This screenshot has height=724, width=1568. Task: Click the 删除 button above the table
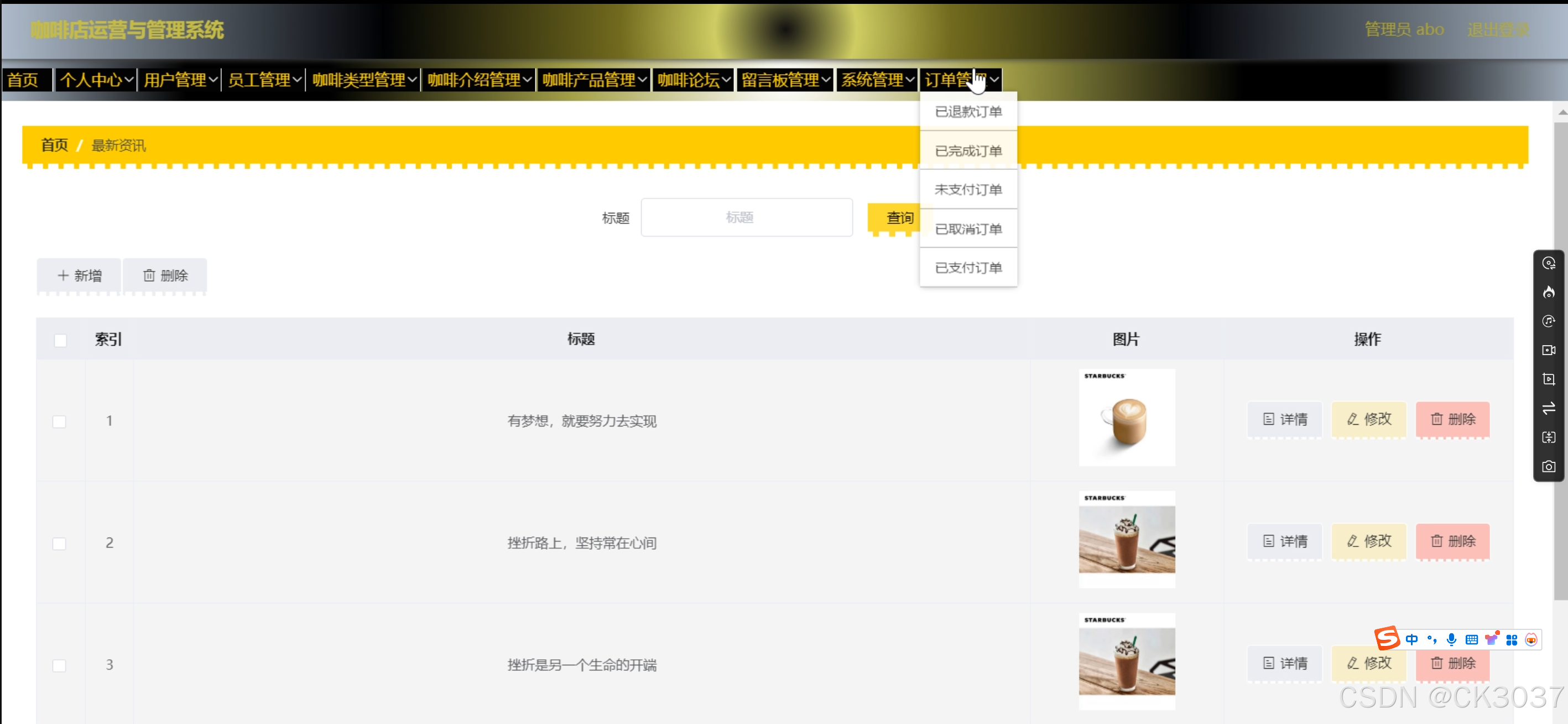coord(165,275)
